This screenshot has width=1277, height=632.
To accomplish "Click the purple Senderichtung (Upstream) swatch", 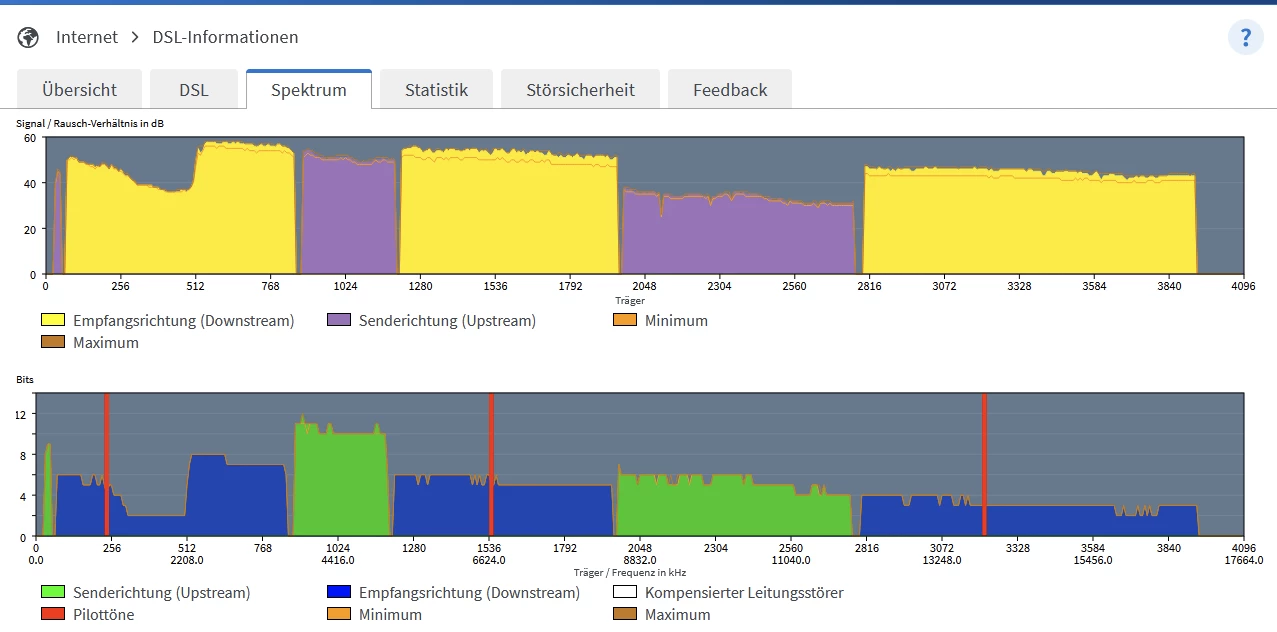I will tap(339, 321).
